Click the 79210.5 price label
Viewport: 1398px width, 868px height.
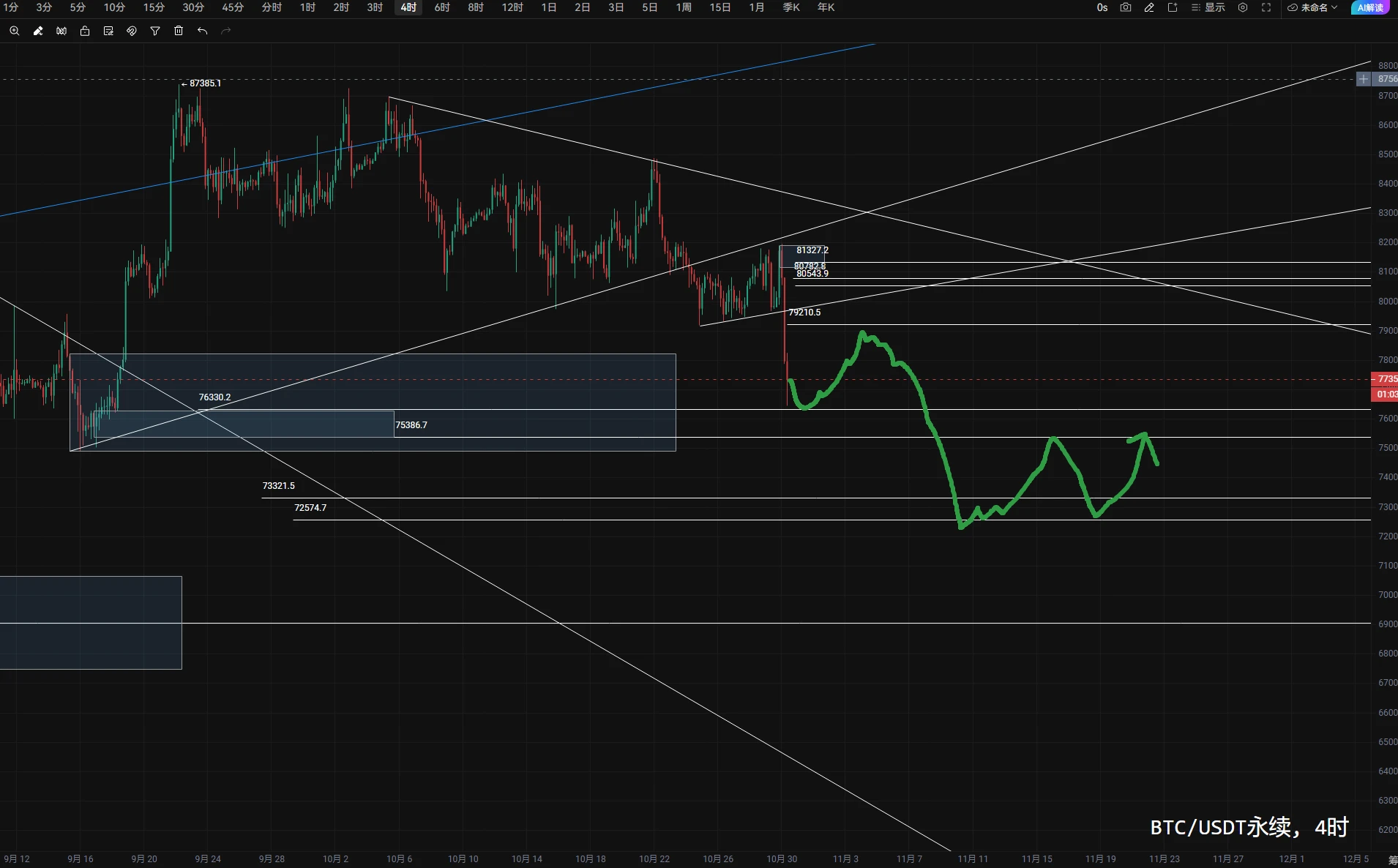[804, 313]
